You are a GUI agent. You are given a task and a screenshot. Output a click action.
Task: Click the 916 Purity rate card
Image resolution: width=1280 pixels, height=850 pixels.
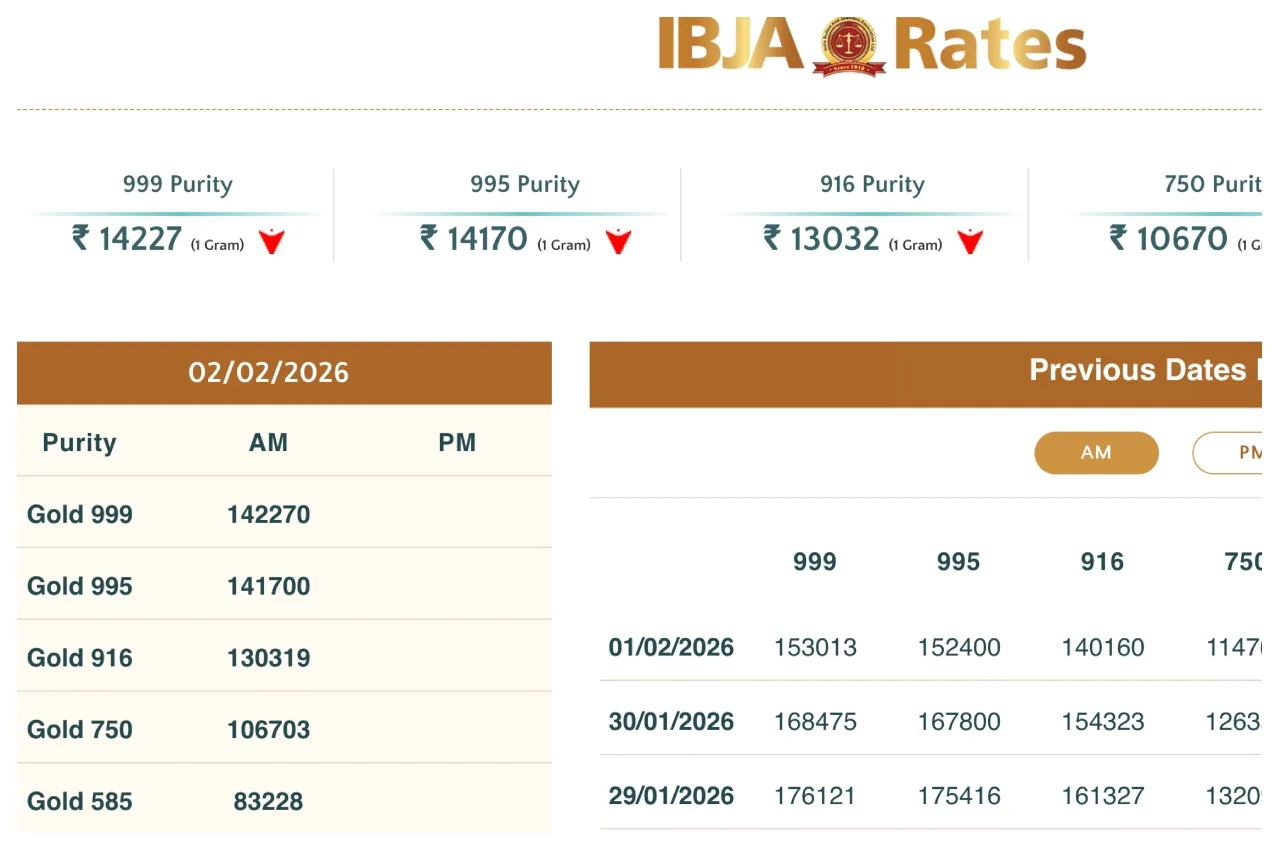coord(872,214)
